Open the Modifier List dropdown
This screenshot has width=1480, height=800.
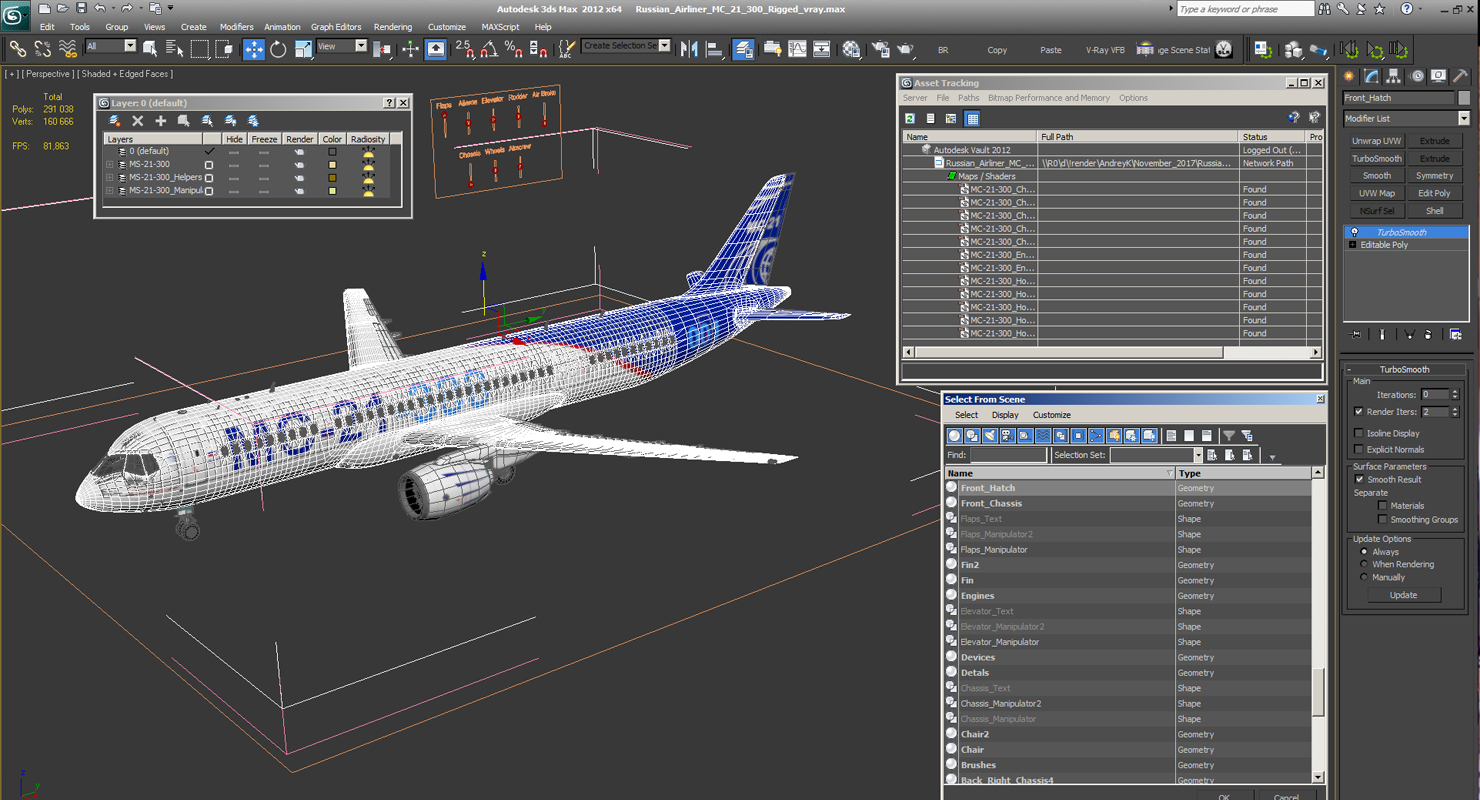pos(1406,118)
